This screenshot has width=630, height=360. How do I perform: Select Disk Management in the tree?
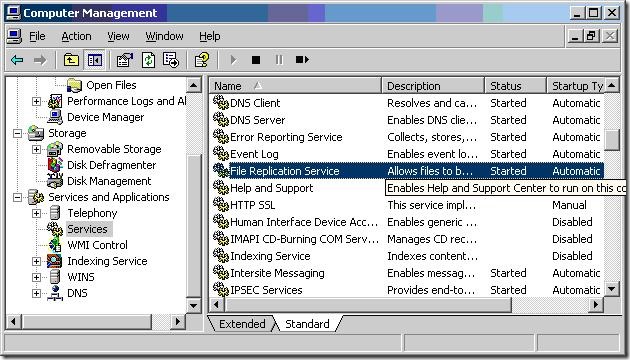[109, 181]
